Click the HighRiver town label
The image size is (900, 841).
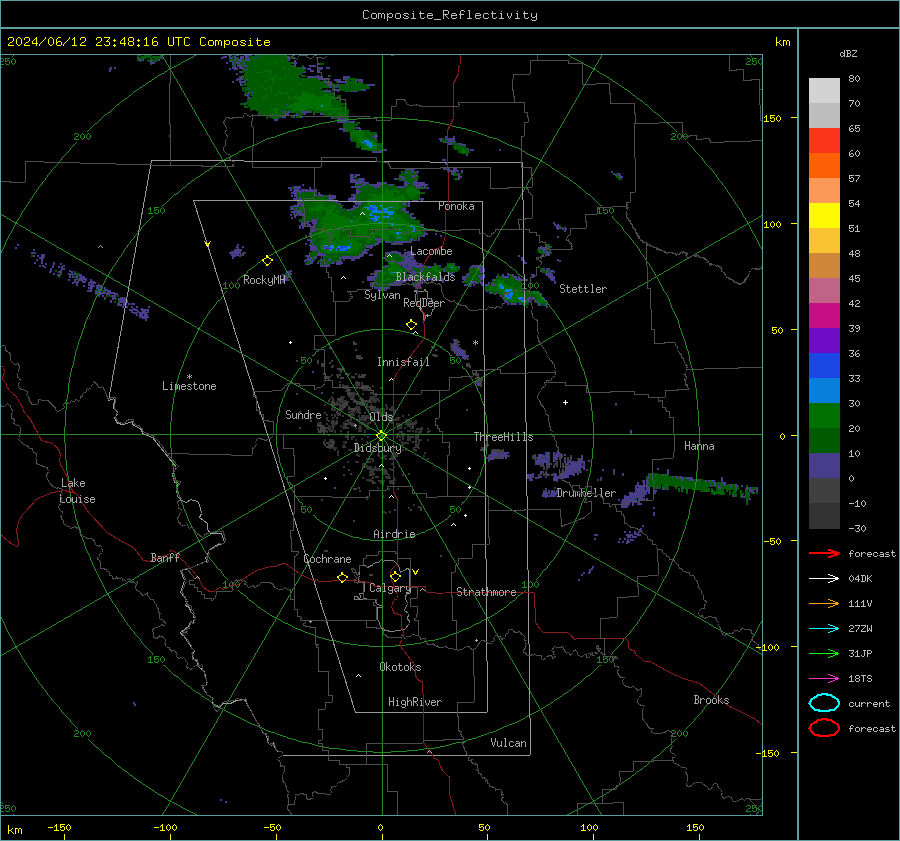pyautogui.click(x=415, y=702)
